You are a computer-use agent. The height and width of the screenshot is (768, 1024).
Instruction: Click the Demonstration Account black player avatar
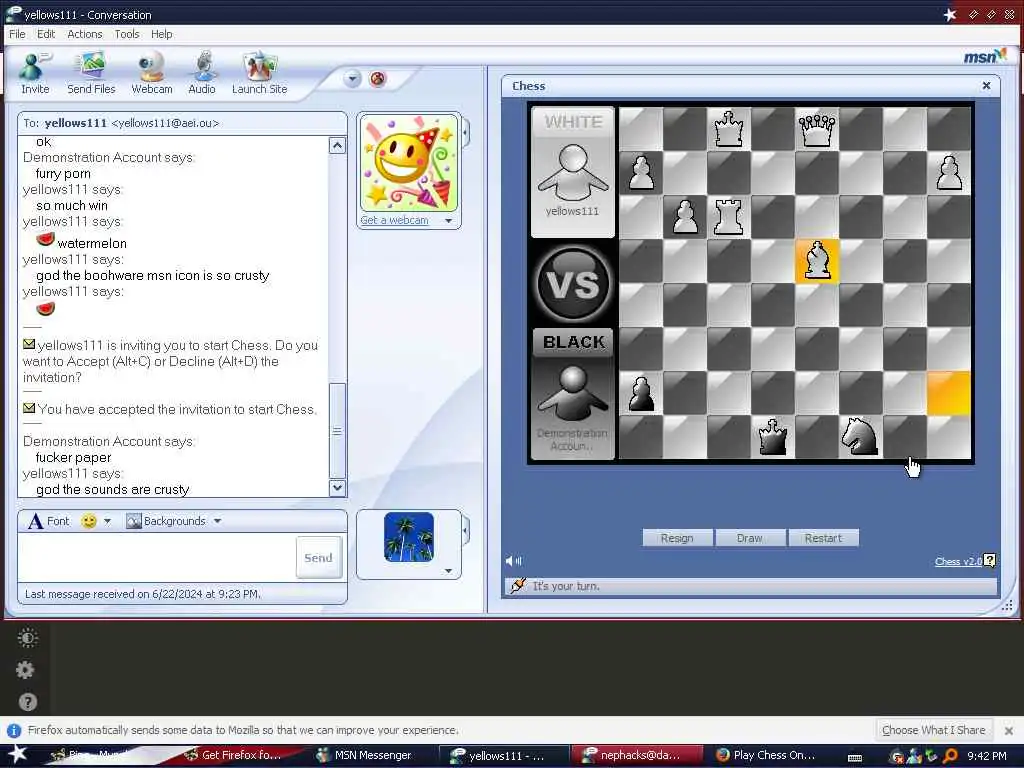coord(573,393)
